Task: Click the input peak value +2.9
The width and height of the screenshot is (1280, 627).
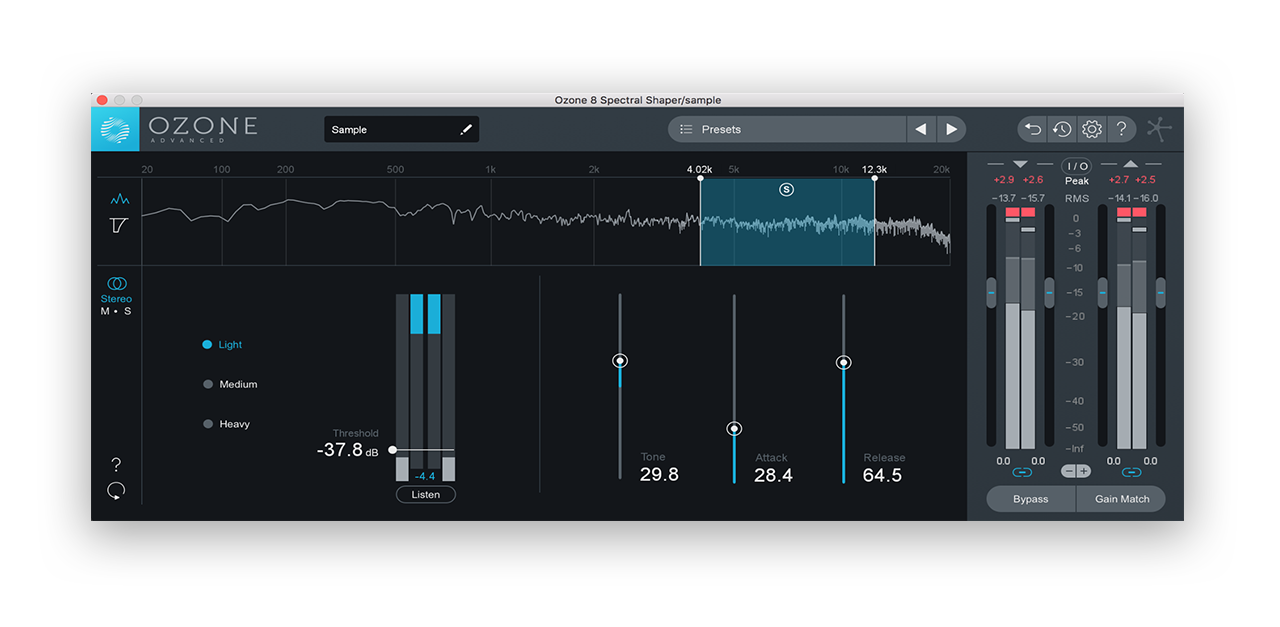Action: point(1003,180)
